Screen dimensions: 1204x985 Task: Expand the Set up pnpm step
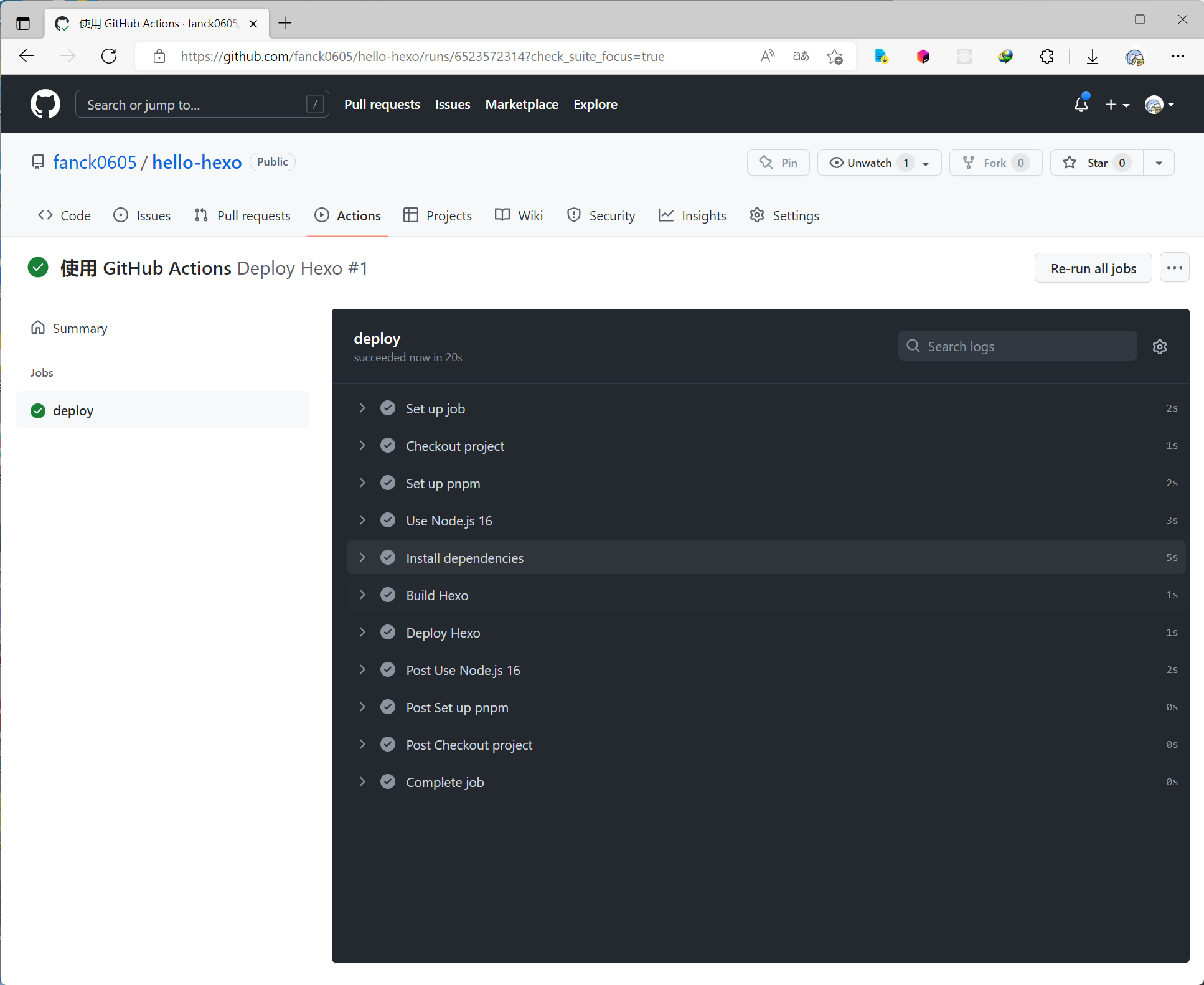(x=766, y=483)
